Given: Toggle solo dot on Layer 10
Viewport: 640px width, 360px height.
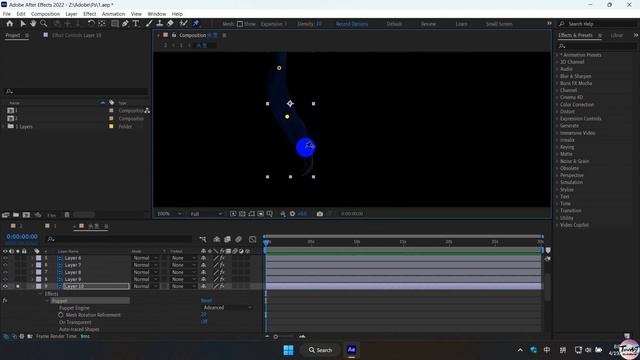Looking at the screenshot, I should click(18, 286).
